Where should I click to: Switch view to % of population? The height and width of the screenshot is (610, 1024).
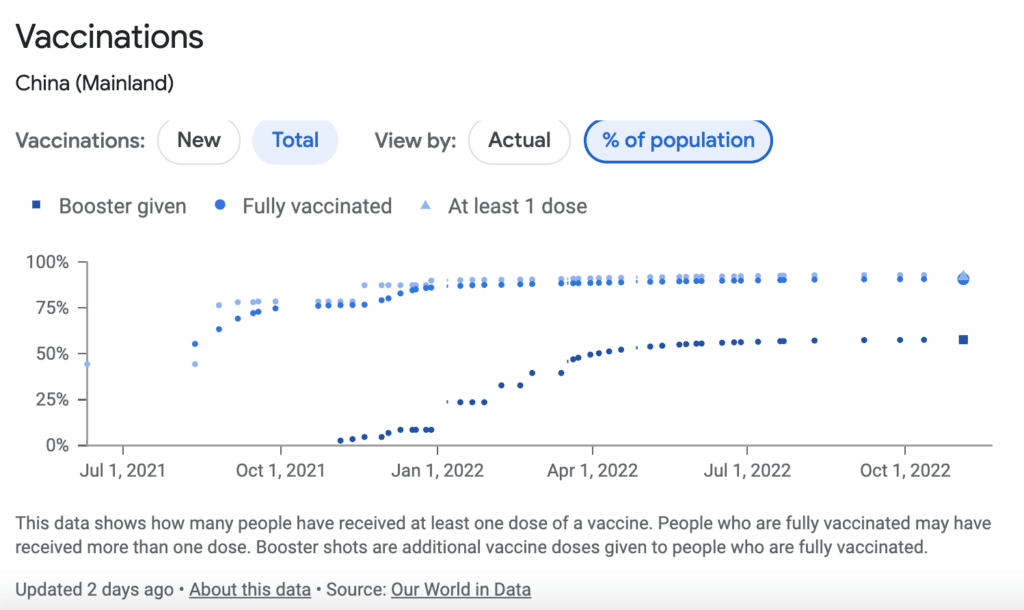[x=678, y=141]
